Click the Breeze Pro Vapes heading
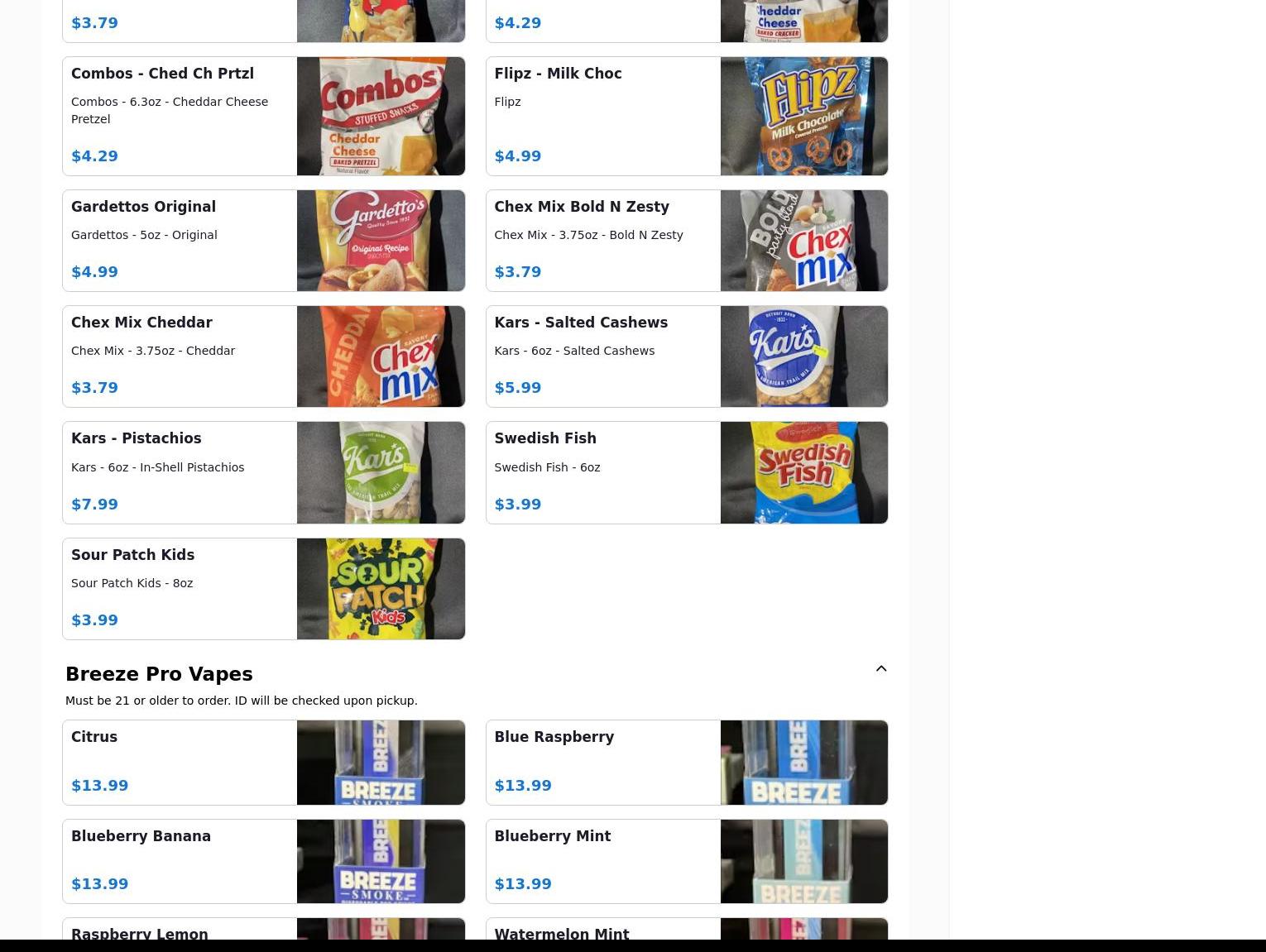This screenshot has width=1266, height=952. point(159,674)
